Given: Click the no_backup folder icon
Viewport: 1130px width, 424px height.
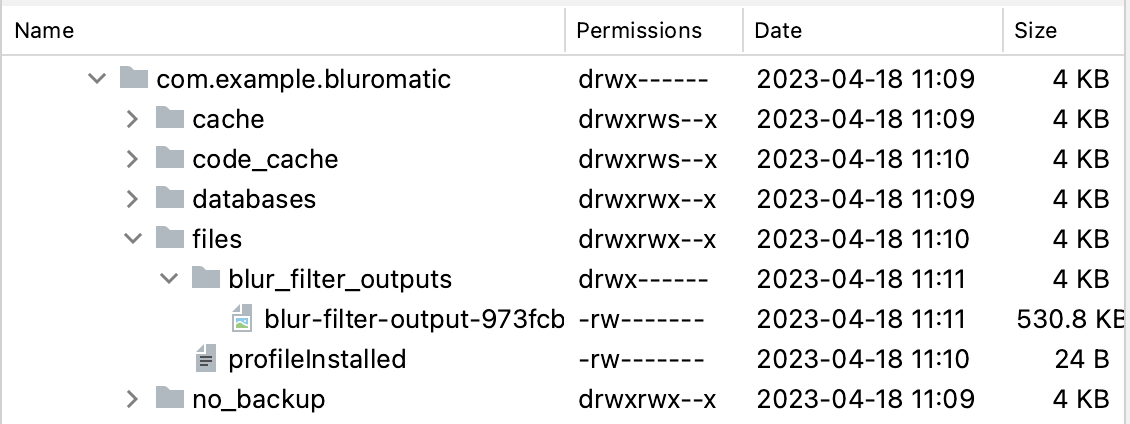Looking at the screenshot, I should click(170, 399).
